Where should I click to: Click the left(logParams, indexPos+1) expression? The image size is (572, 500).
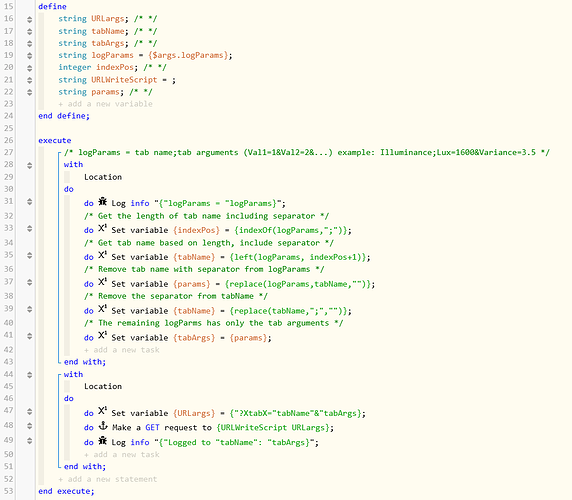[298, 257]
